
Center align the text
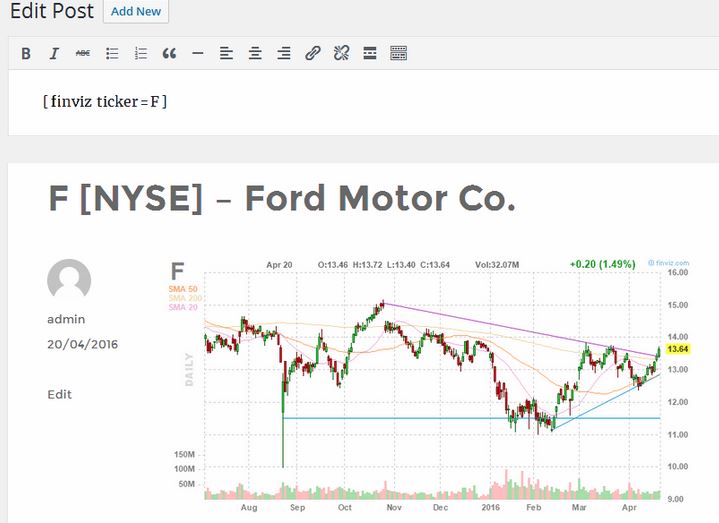pyautogui.click(x=255, y=53)
